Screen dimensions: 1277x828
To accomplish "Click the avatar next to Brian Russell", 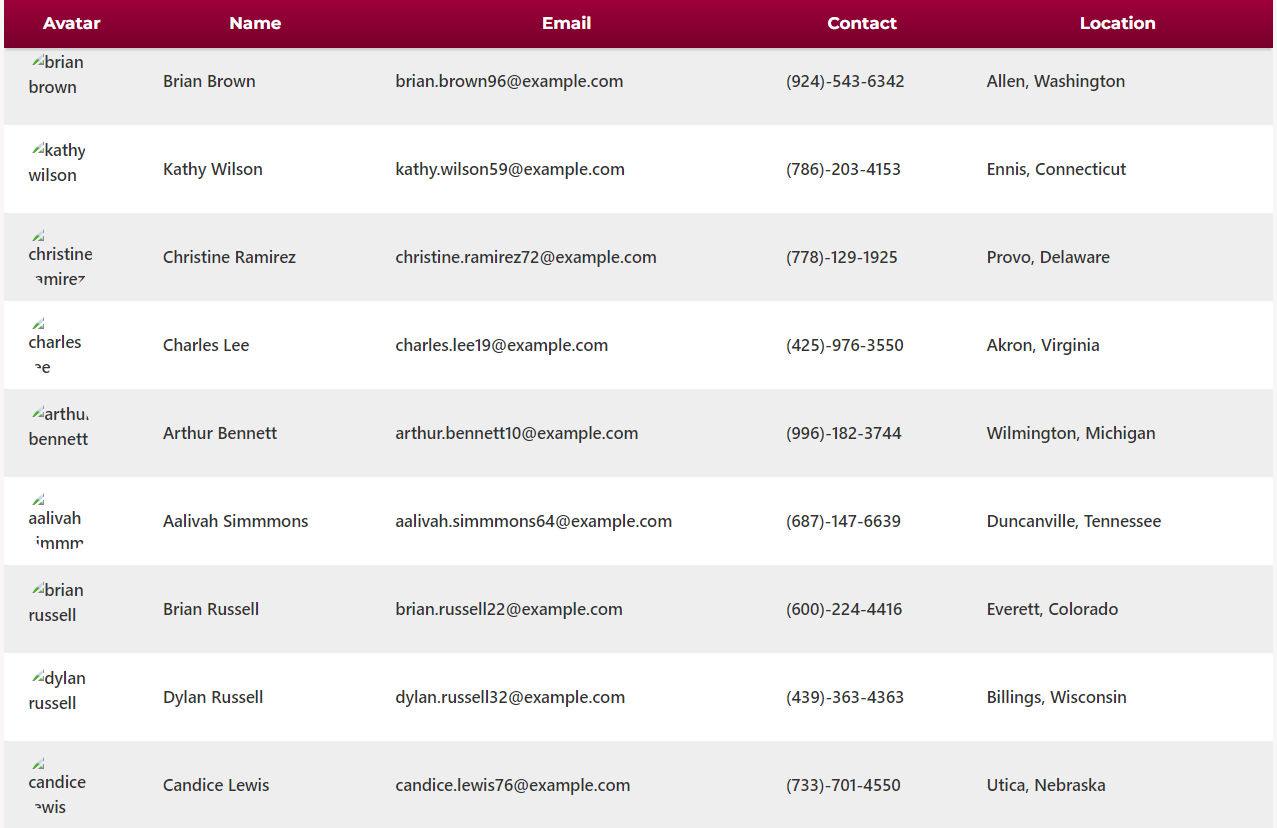I will (59, 602).
